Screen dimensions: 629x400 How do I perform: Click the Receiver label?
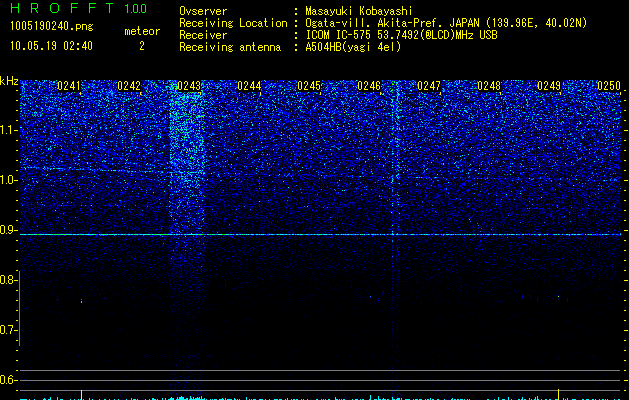[203, 35]
